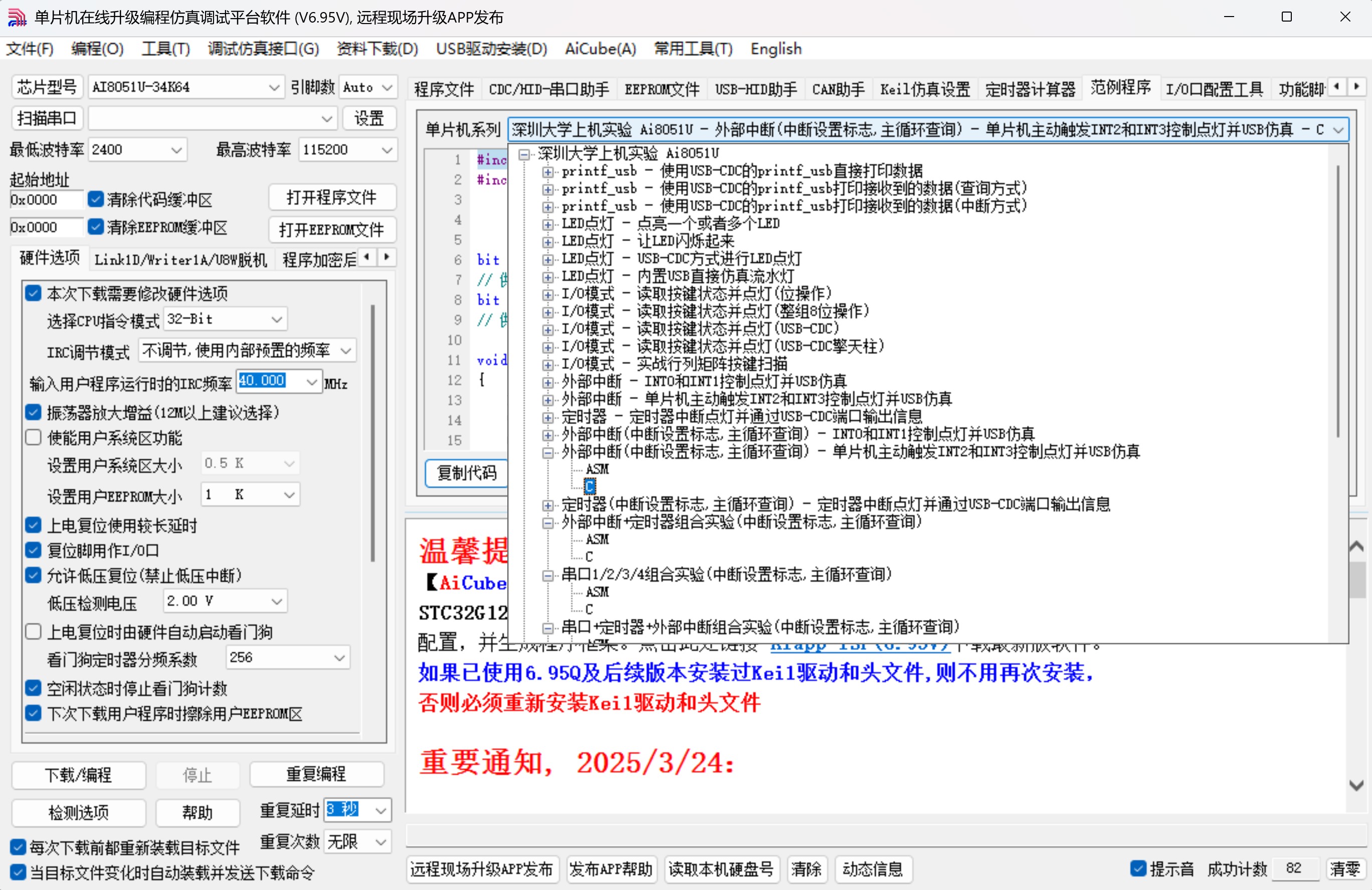
Task: Click the message panel scrollbar thumb
Action: (x=1356, y=580)
